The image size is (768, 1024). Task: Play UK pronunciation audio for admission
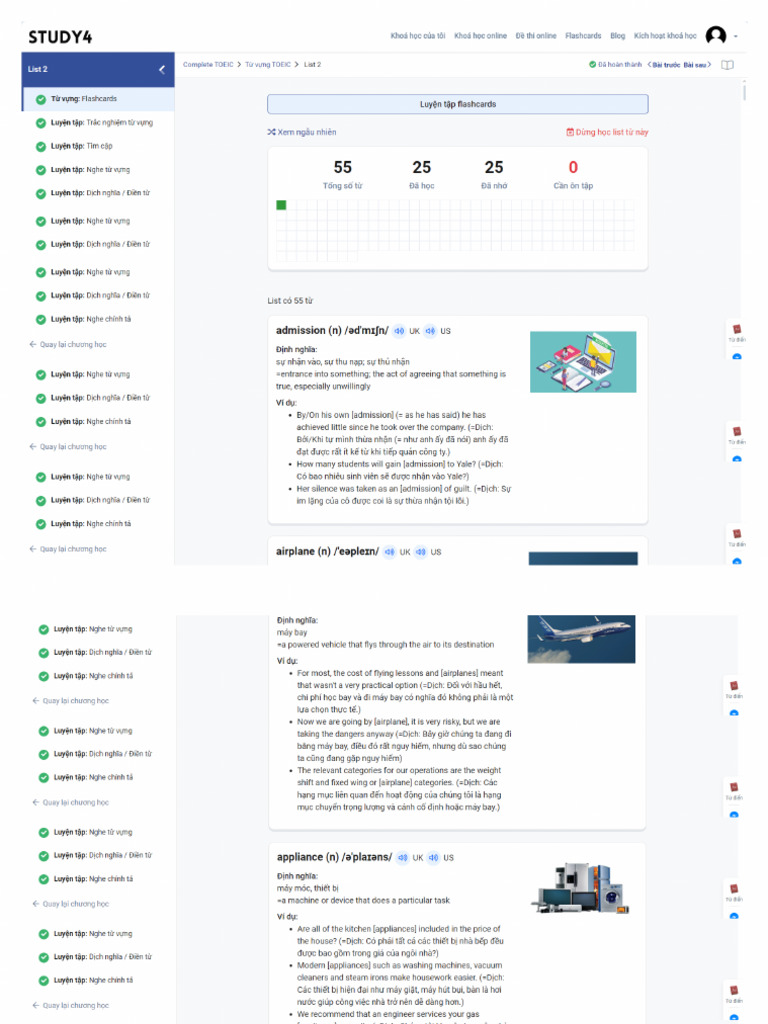(x=399, y=331)
